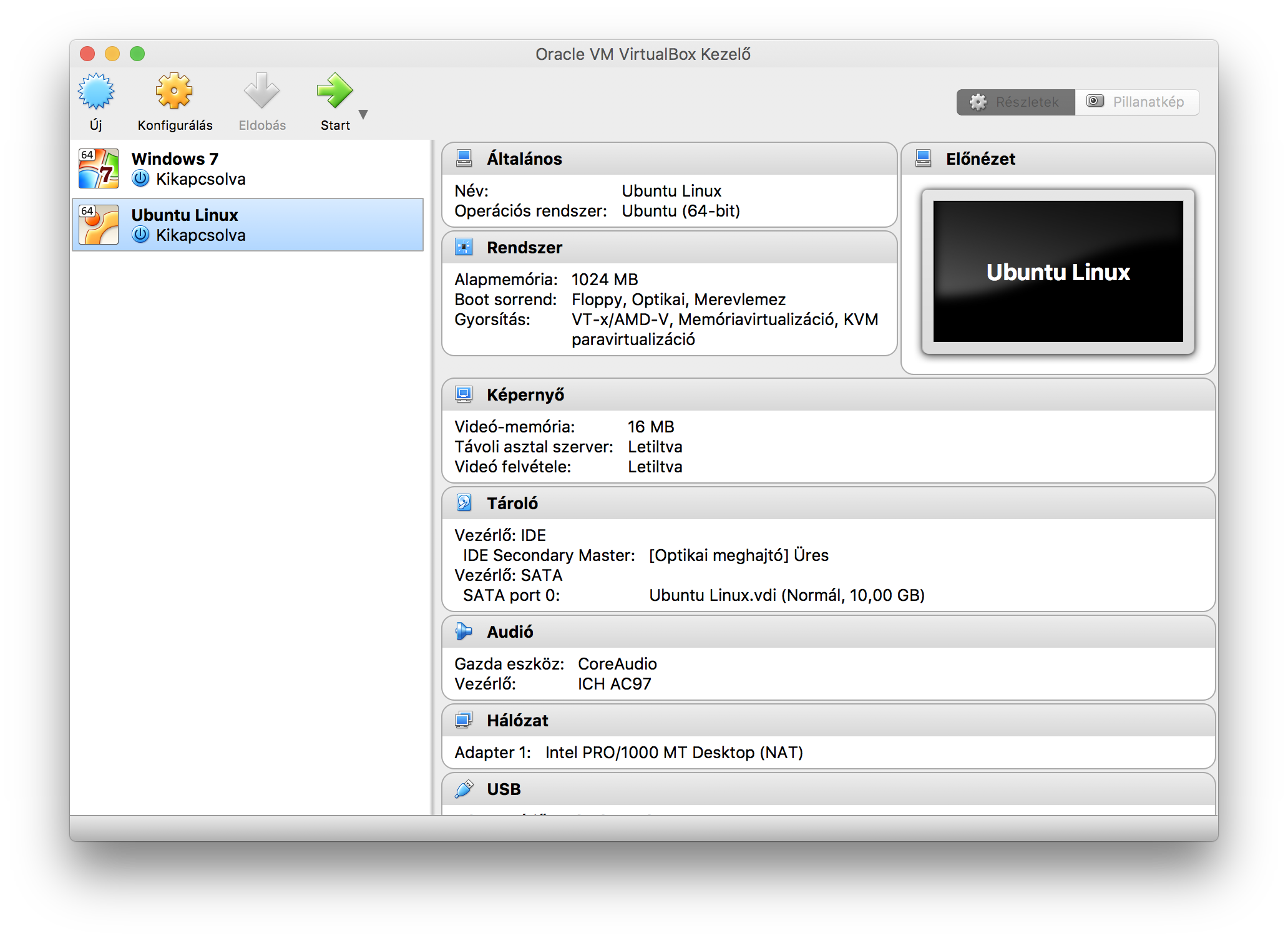
Task: Click Windows 7 power state icon
Action: (x=140, y=178)
